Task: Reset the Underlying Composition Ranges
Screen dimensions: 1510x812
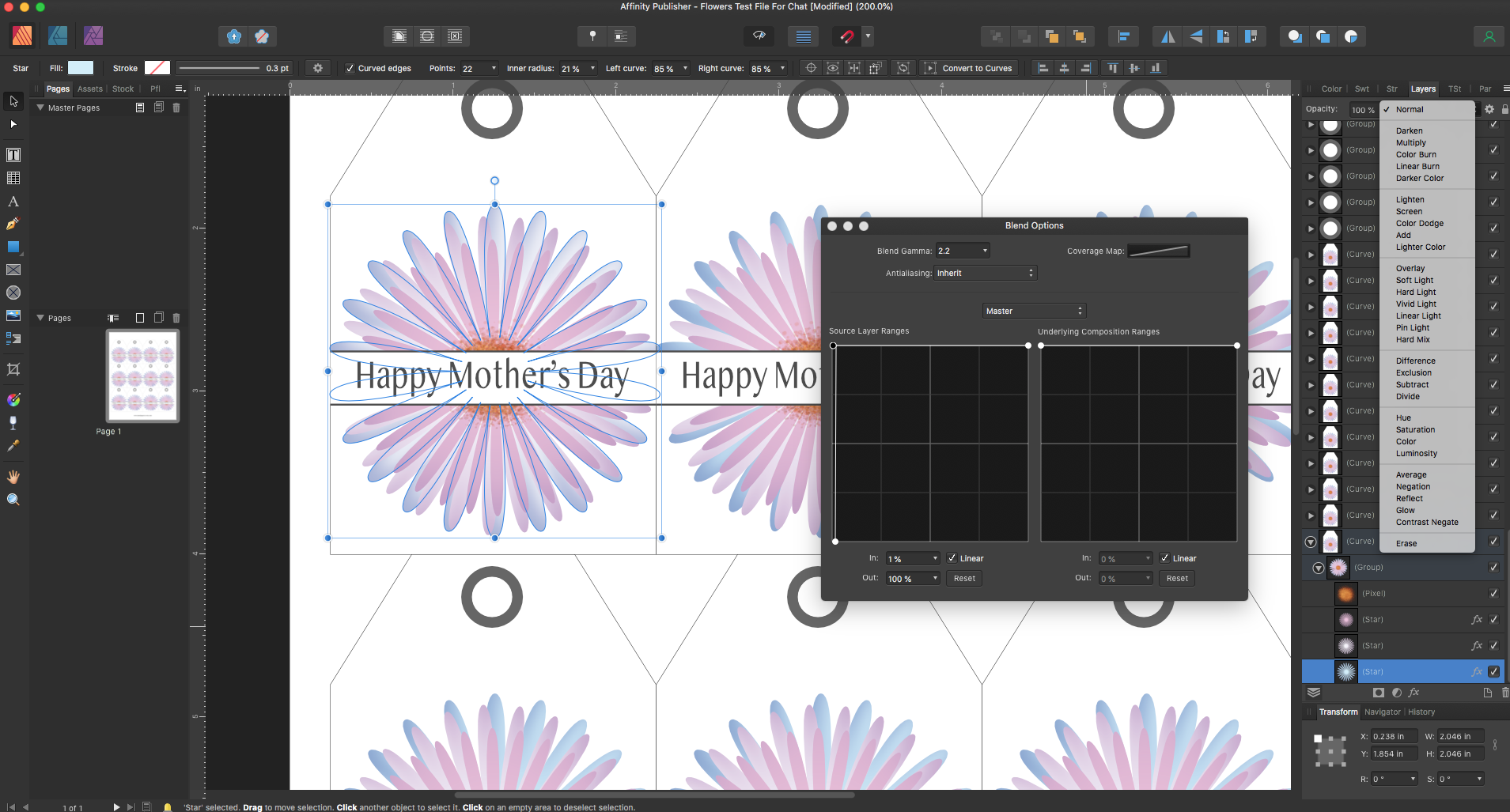Action: [1177, 578]
